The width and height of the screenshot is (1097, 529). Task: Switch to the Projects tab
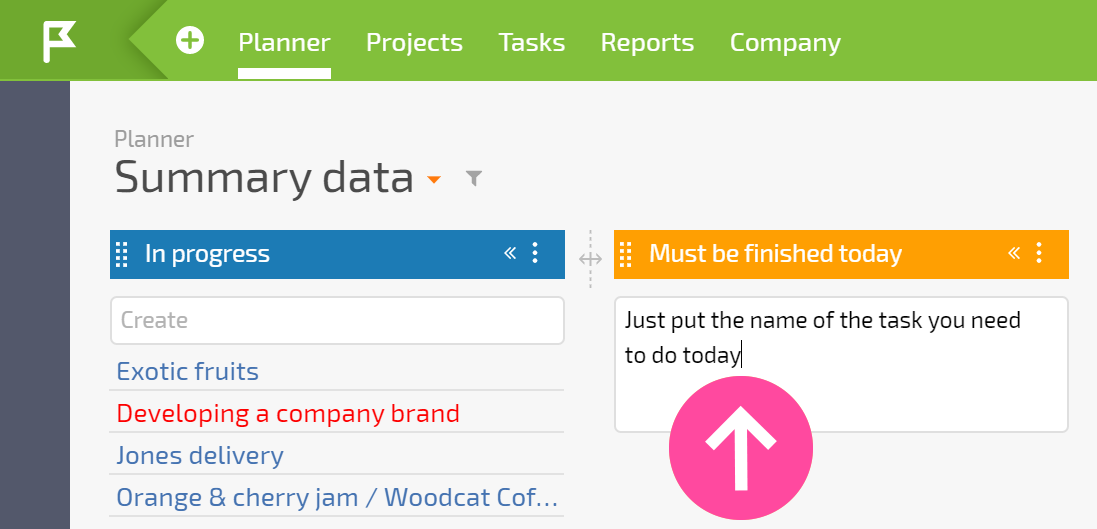tap(414, 43)
